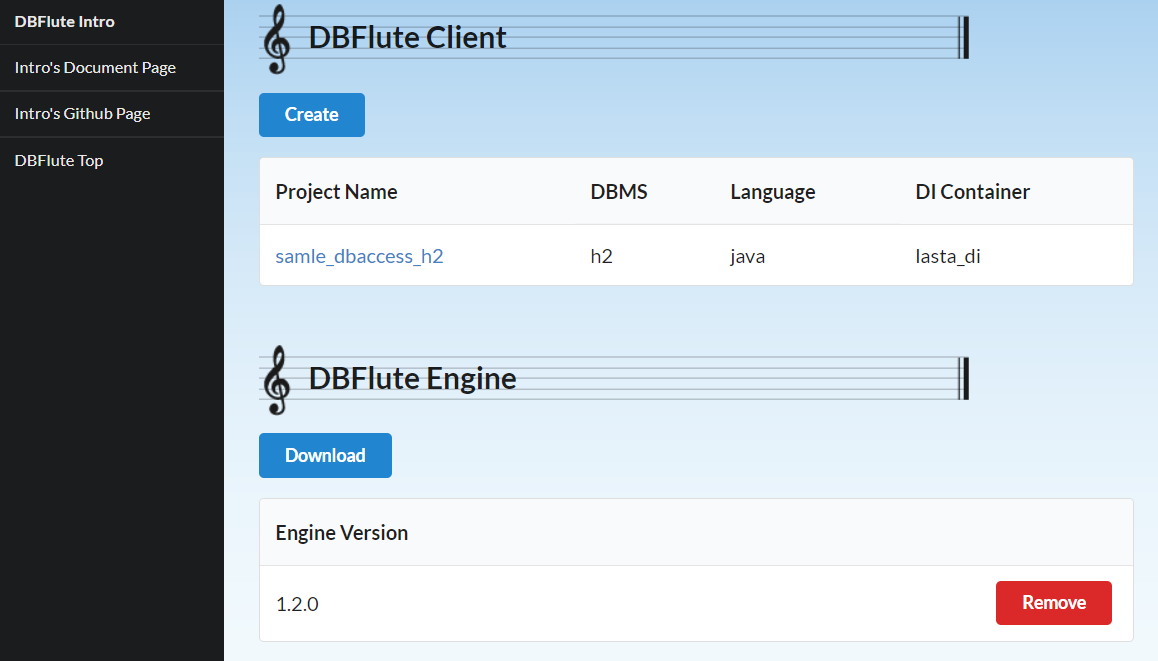Click the Download engine button
Screen dimensions: 1158x661
pos(325,455)
